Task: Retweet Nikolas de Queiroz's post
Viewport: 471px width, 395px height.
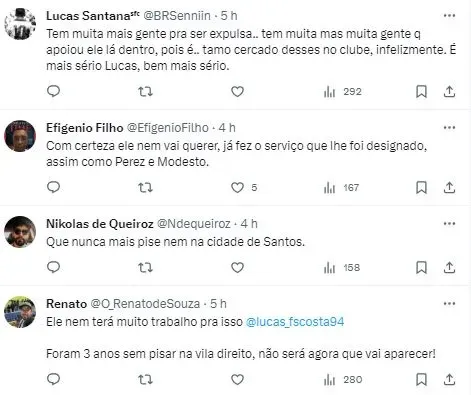Action: click(x=145, y=268)
